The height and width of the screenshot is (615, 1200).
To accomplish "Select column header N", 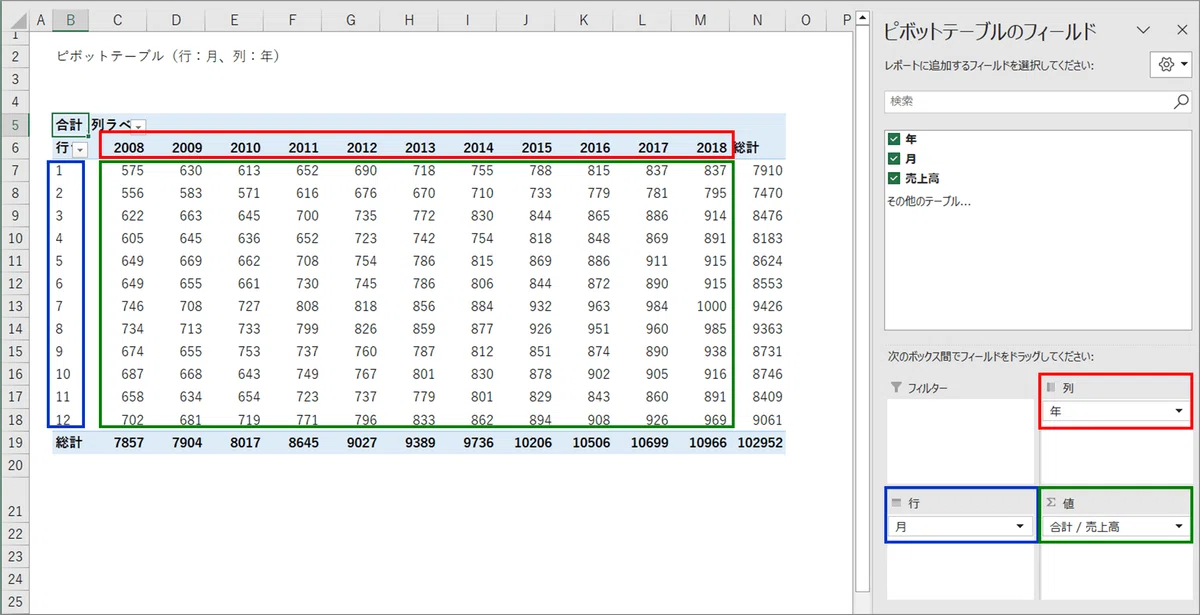I will click(x=758, y=20).
